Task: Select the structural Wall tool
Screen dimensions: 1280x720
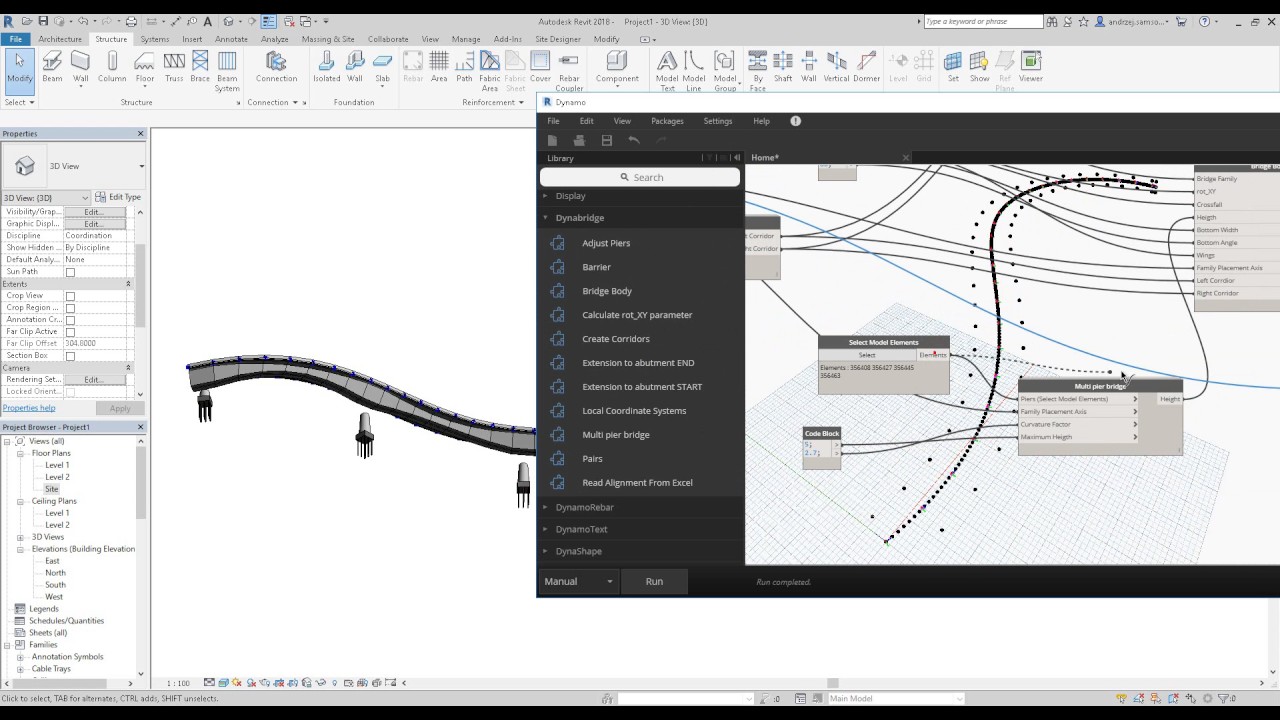Action: click(81, 67)
